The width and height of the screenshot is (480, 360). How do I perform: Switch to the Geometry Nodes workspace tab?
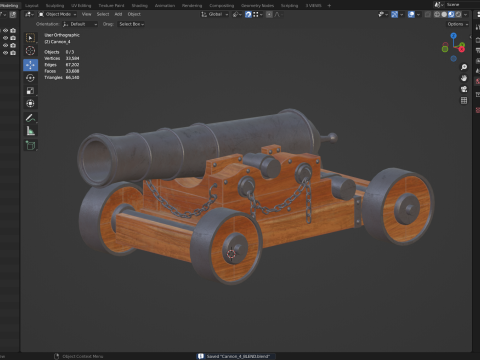click(x=257, y=5)
